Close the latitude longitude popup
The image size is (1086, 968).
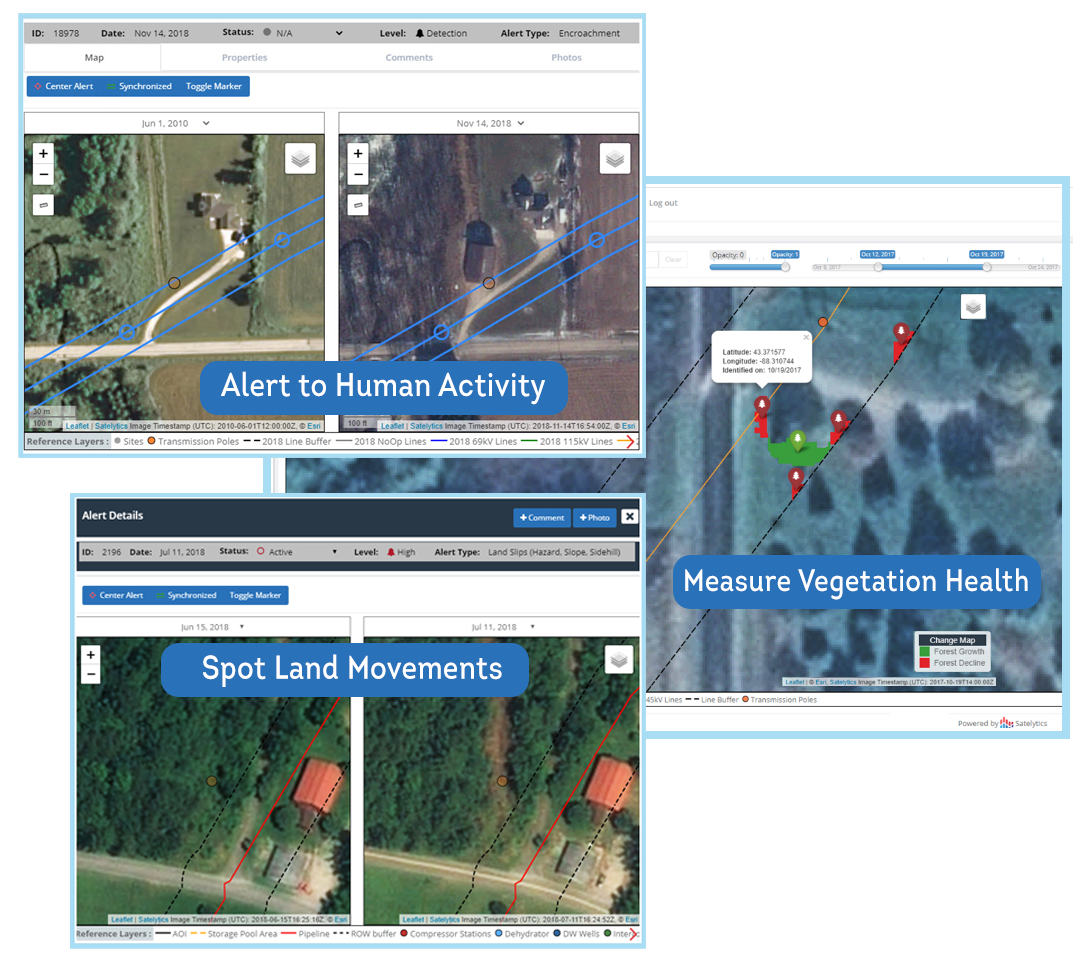[806, 338]
